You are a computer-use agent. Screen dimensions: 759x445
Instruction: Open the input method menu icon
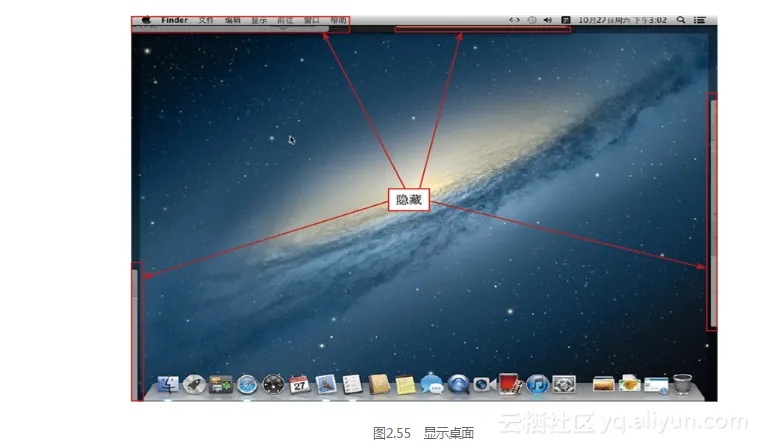pyautogui.click(x=565, y=20)
